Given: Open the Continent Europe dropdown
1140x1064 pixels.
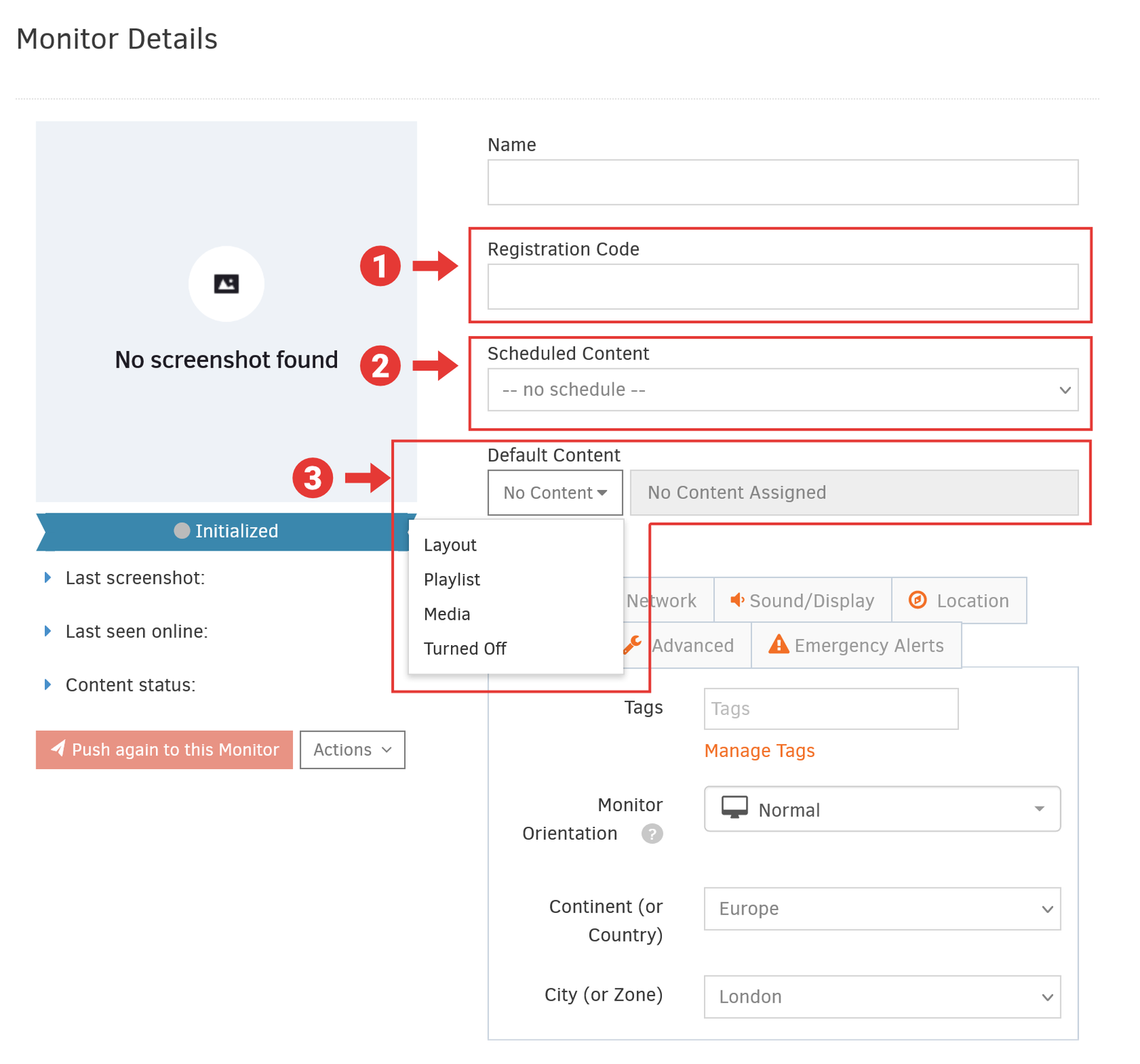Looking at the screenshot, I should pos(881,909).
